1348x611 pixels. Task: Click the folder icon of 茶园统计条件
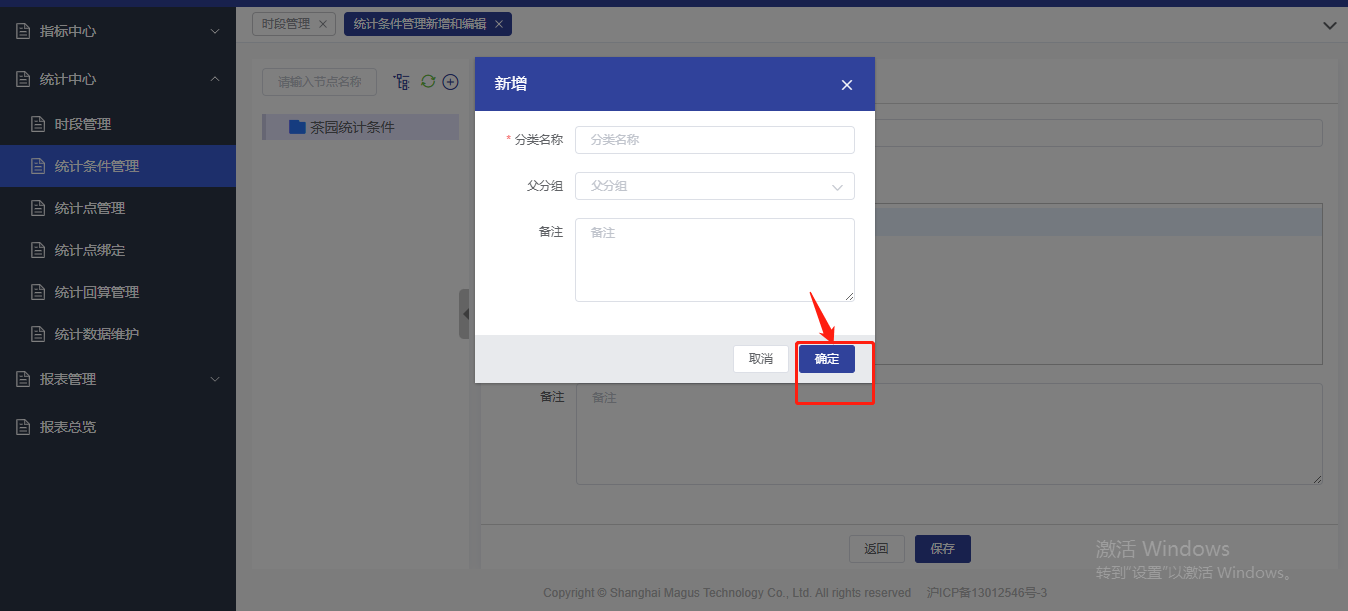click(x=297, y=127)
